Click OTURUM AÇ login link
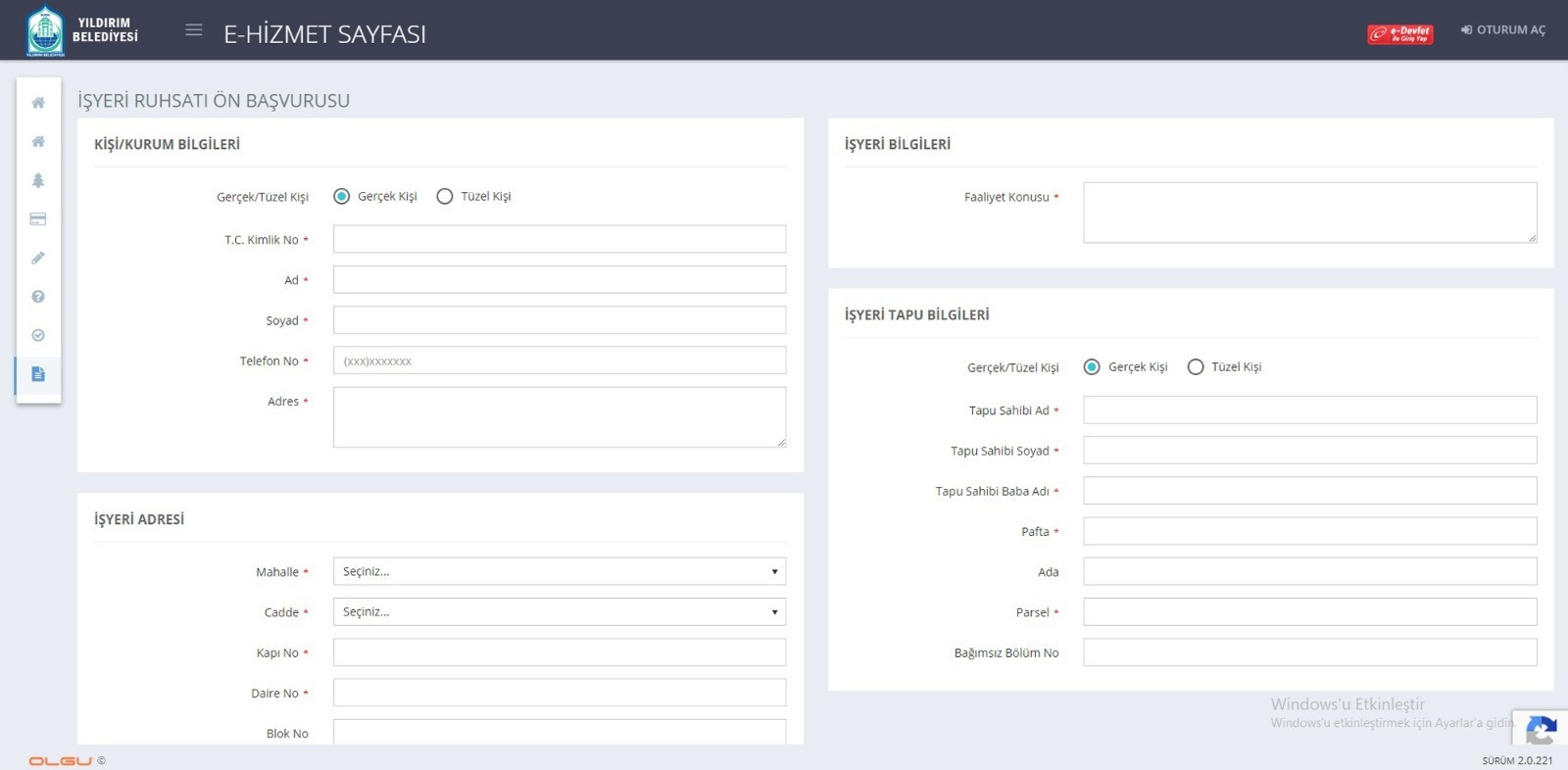 pyautogui.click(x=1503, y=30)
